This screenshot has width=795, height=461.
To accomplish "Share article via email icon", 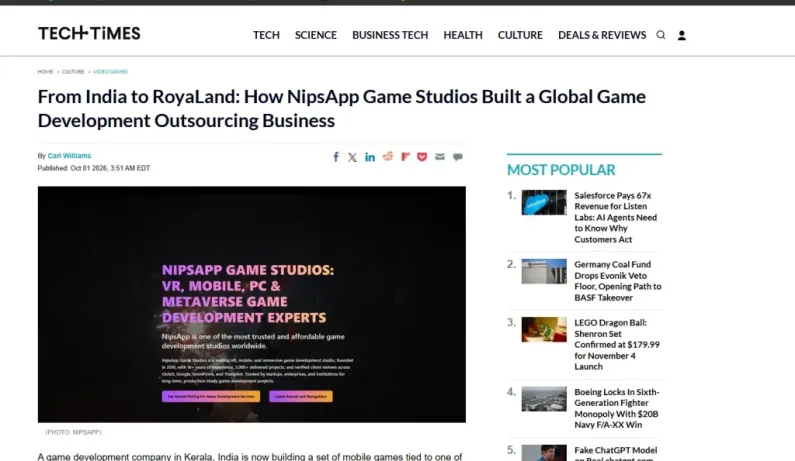I will (440, 157).
